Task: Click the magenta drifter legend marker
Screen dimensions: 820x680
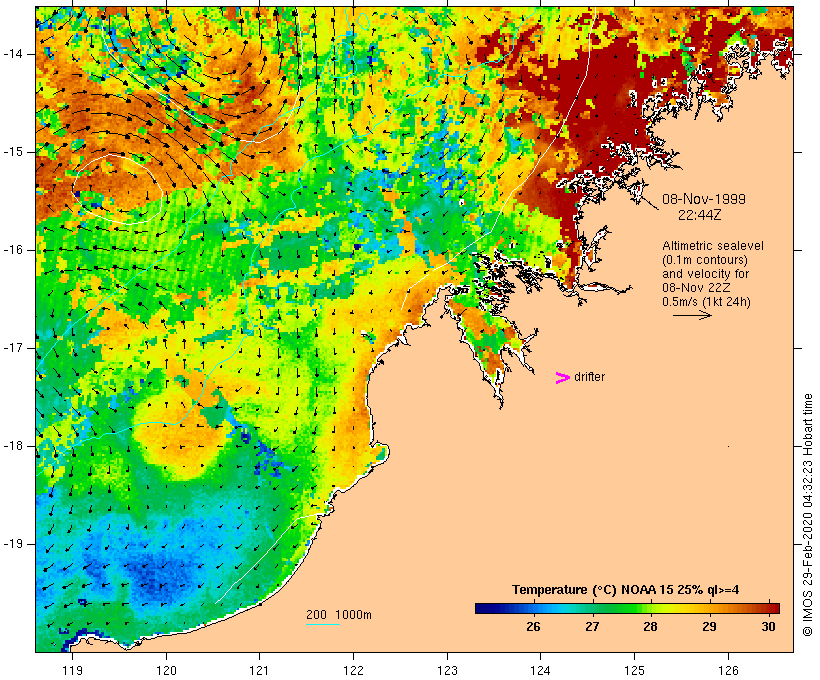Action: [562, 378]
